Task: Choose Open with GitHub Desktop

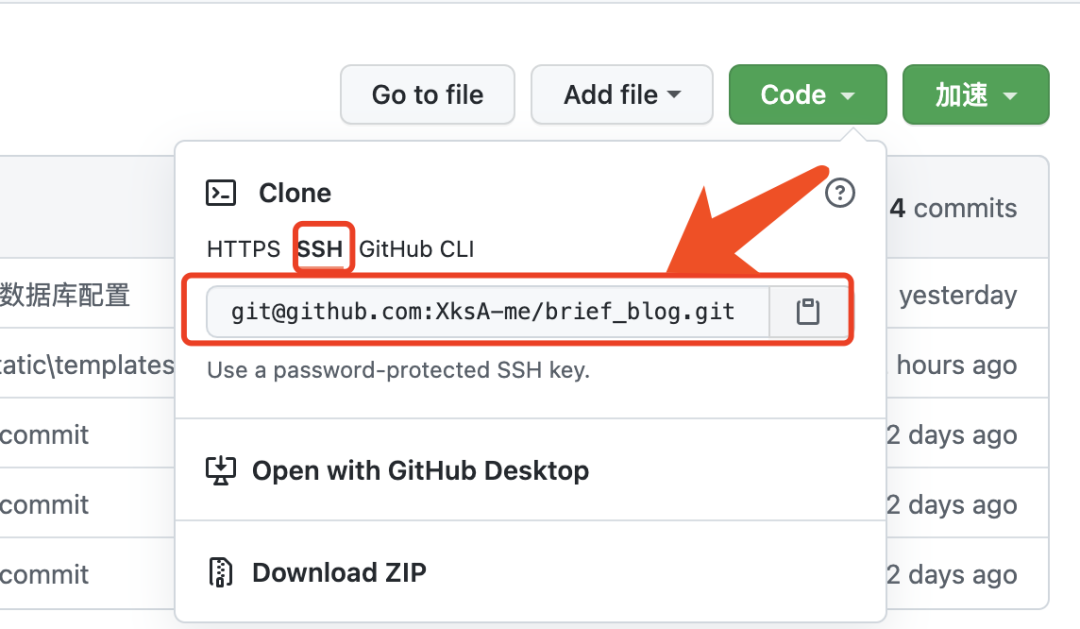Action: pos(421,470)
